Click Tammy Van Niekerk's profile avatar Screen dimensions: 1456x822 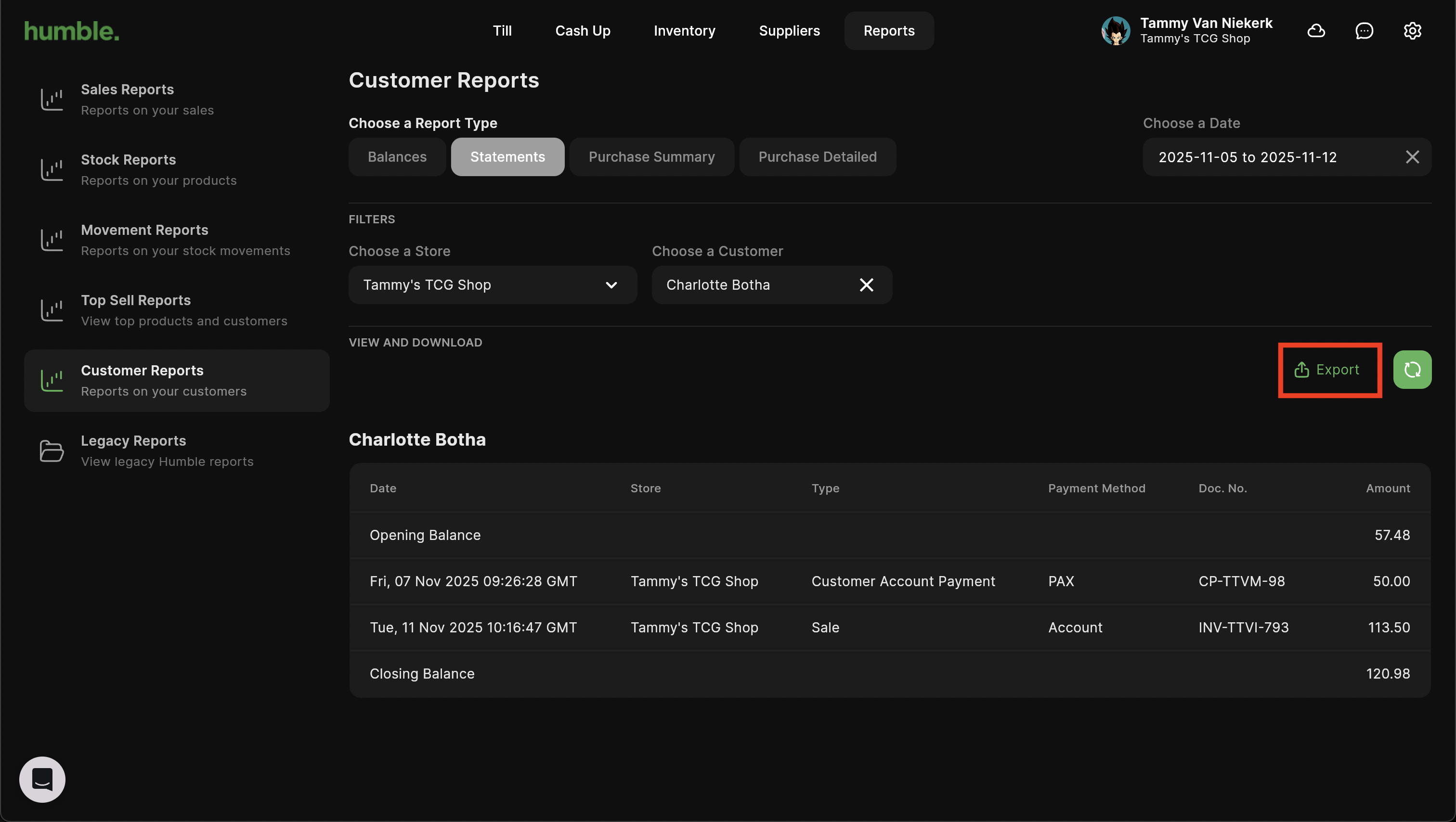(1115, 30)
